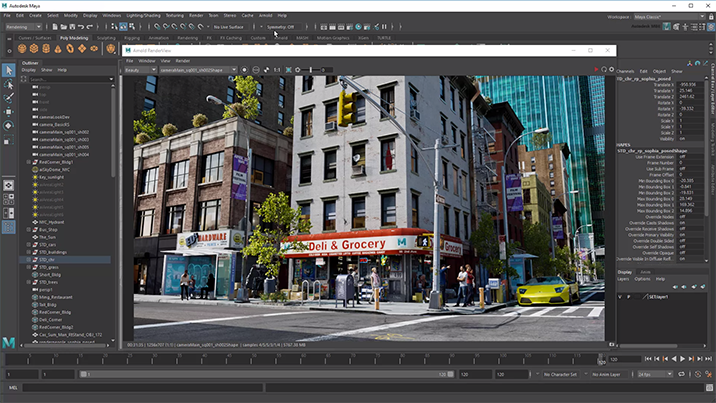716x403 pixels.
Task: Adjust the RenderView exposure slider
Action: (x=311, y=70)
